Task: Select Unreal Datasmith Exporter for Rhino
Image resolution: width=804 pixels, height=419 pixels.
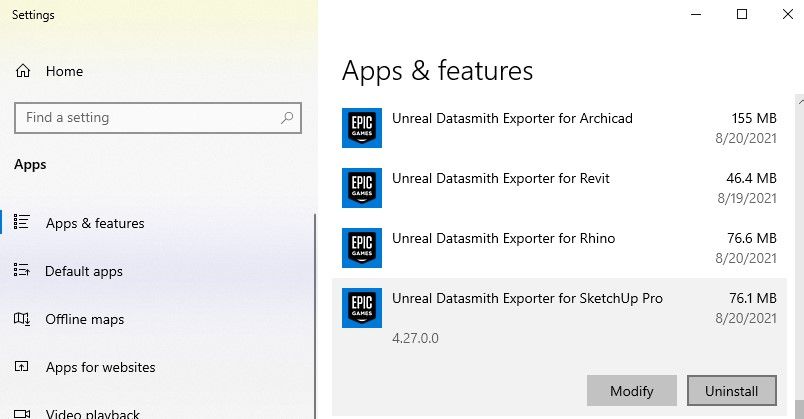Action: [503, 239]
